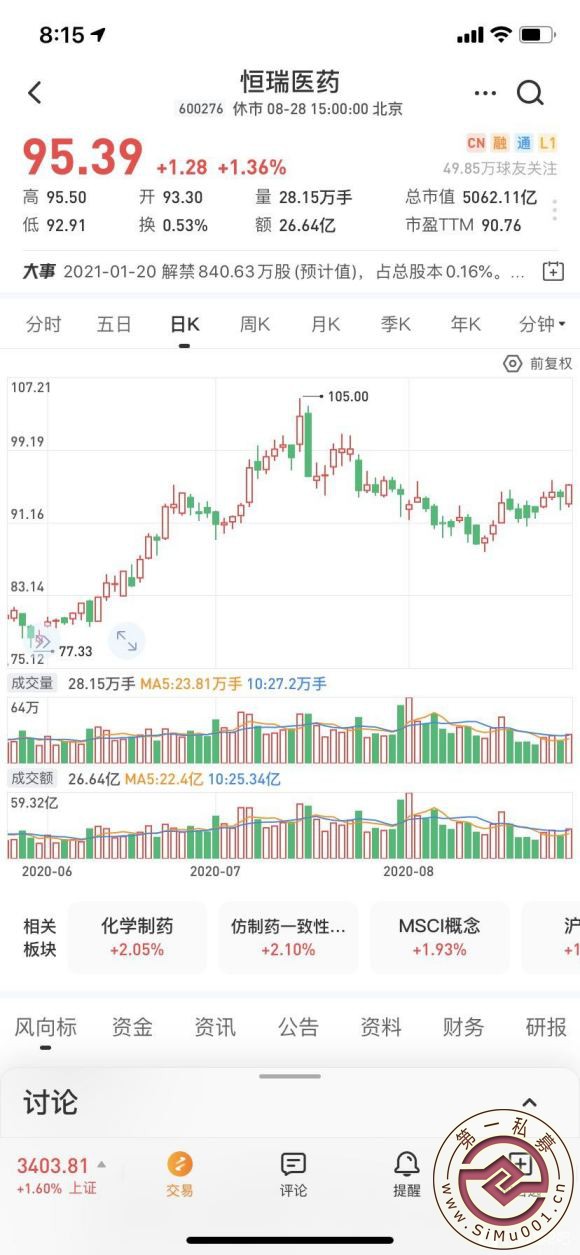Viewport: 580px width, 1255px height.
Task: Tap the vertical dots beside market cap
Action: pyautogui.click(x=554, y=210)
